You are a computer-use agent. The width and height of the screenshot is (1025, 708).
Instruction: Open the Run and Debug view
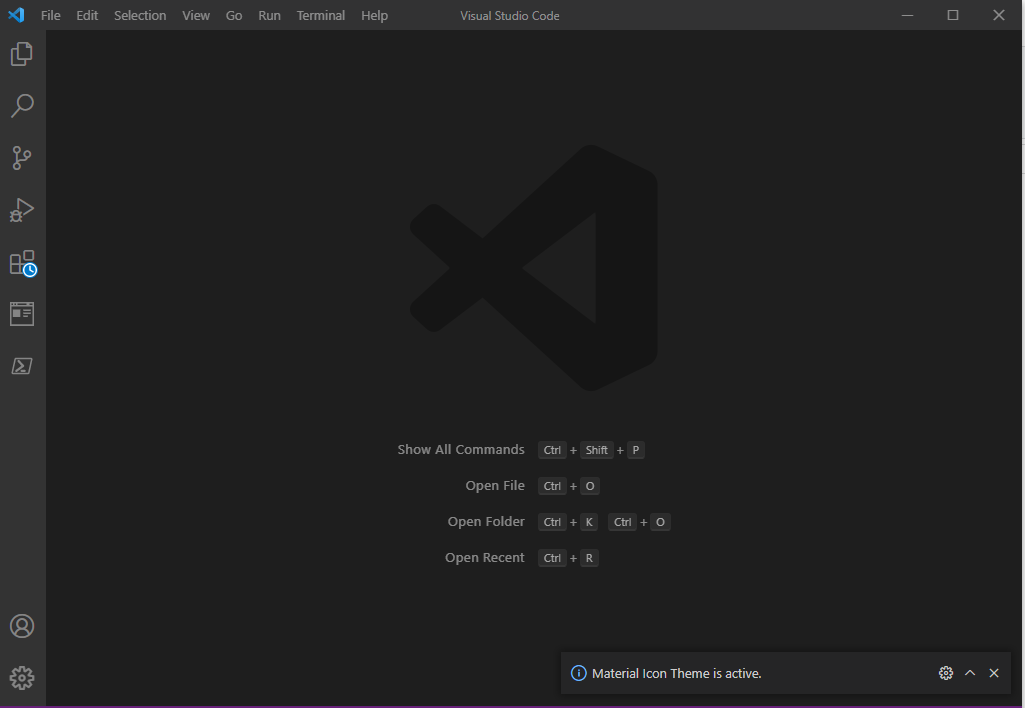(x=22, y=210)
